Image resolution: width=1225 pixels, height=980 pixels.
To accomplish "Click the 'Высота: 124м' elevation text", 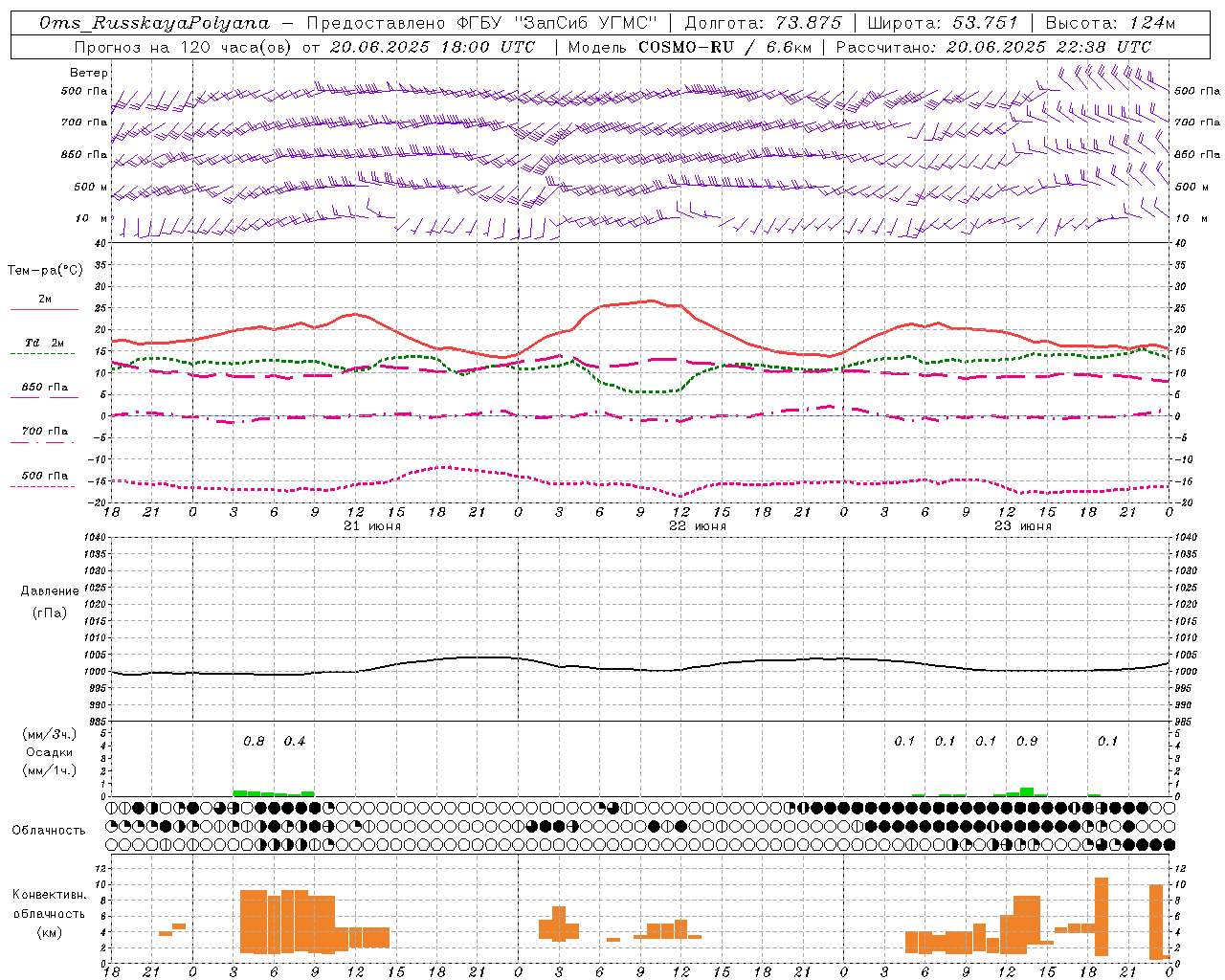I will tap(1110, 23).
